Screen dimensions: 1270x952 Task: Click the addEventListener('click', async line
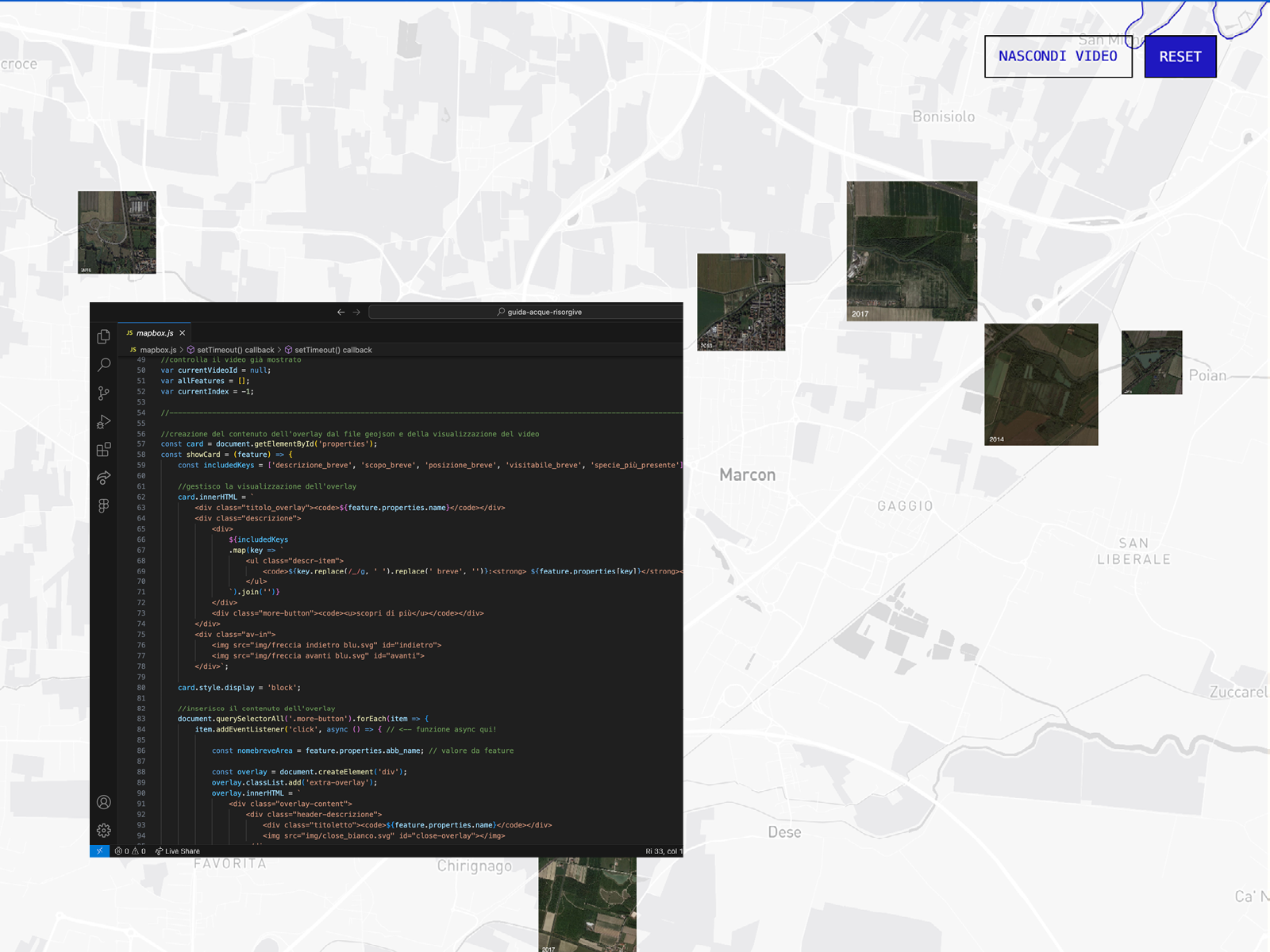[346, 729]
